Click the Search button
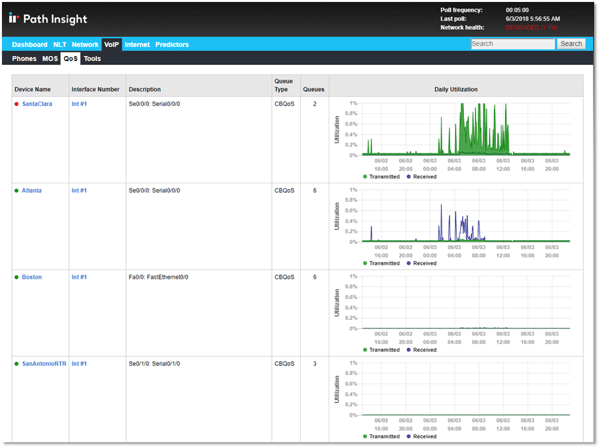The height and width of the screenshot is (448, 600). click(571, 44)
